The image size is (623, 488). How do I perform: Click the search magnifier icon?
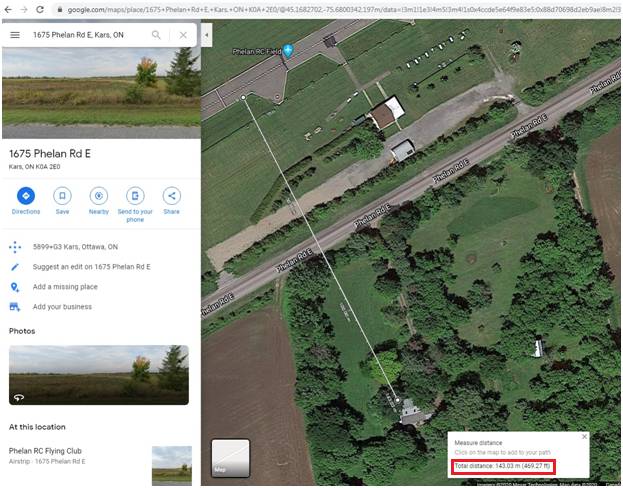[157, 34]
